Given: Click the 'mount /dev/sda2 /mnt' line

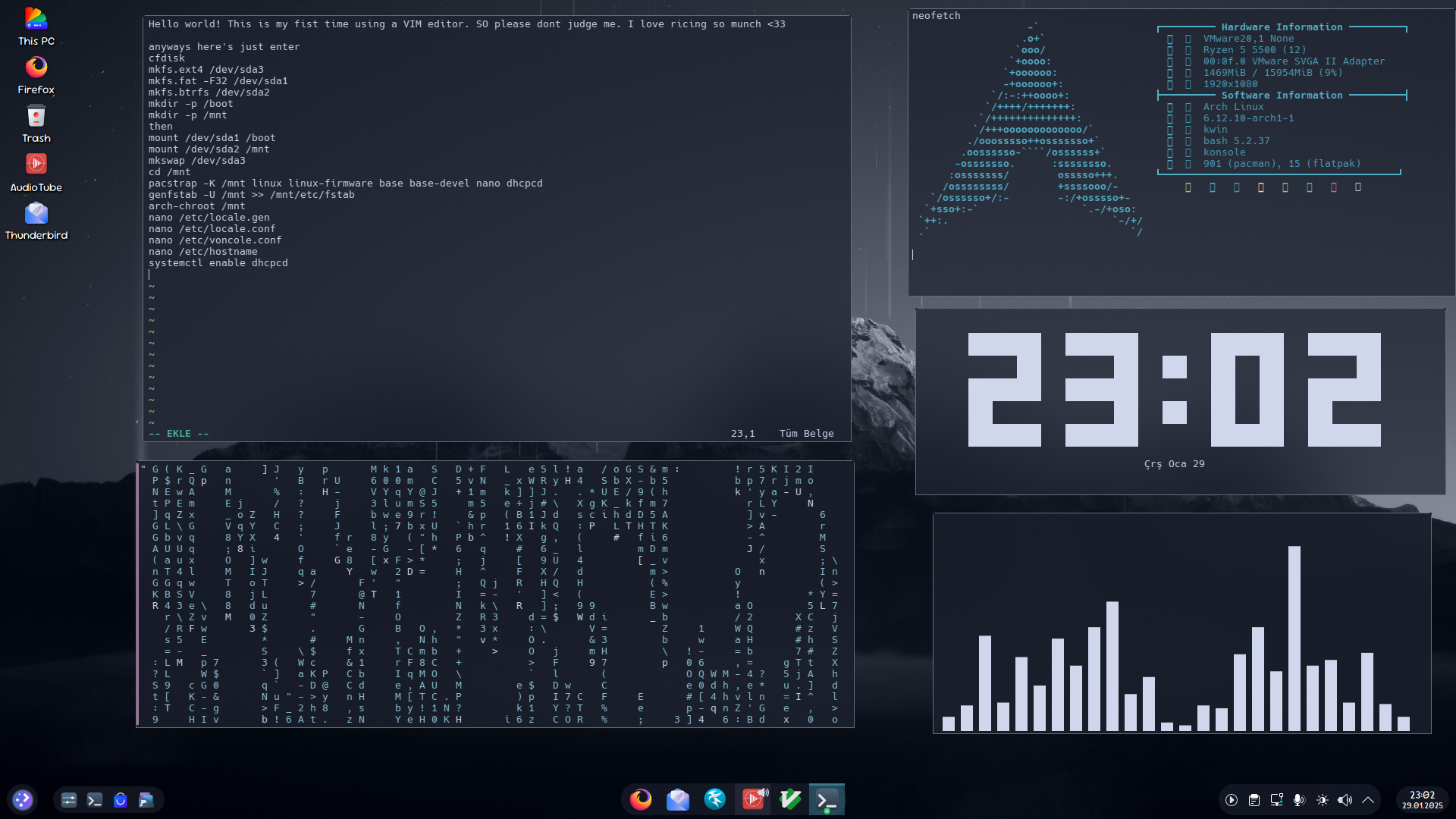Looking at the screenshot, I should click(x=209, y=149).
